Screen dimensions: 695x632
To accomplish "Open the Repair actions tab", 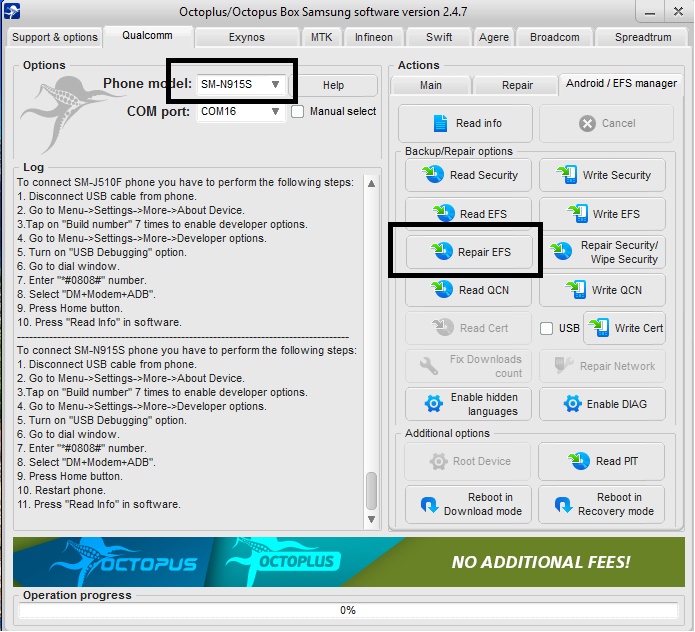I will (517, 85).
